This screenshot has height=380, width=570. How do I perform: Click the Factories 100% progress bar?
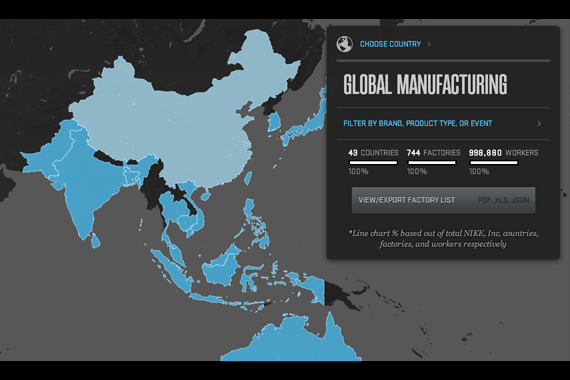(432, 163)
